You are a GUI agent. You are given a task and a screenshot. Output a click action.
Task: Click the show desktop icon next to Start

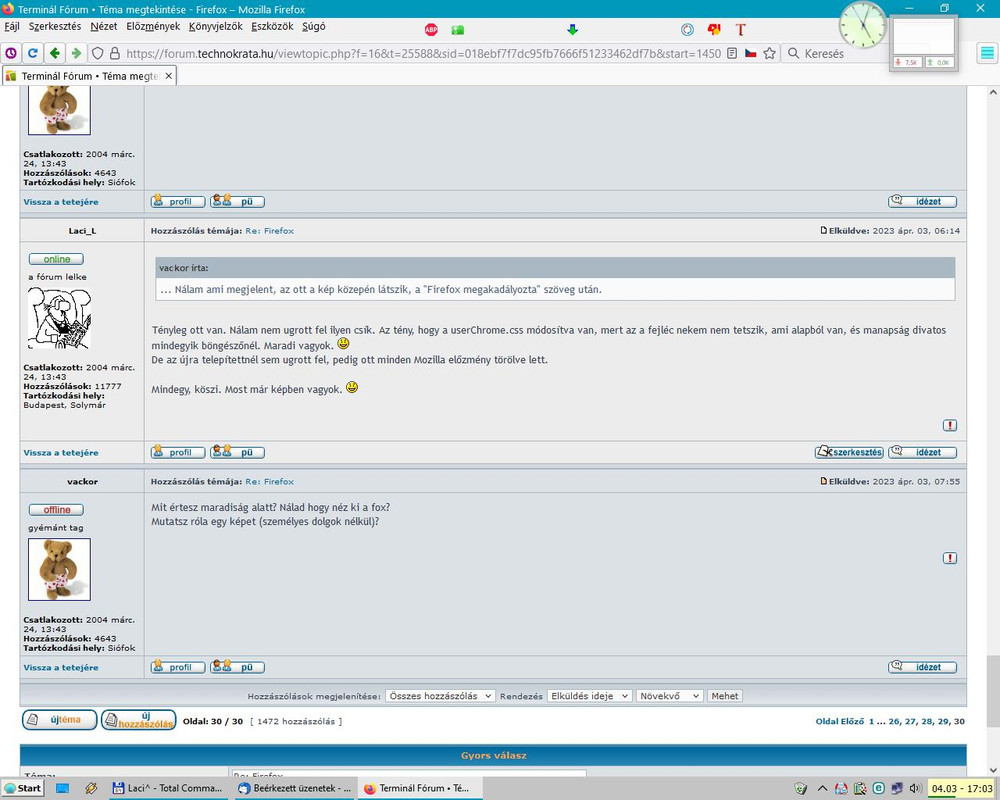[62, 788]
